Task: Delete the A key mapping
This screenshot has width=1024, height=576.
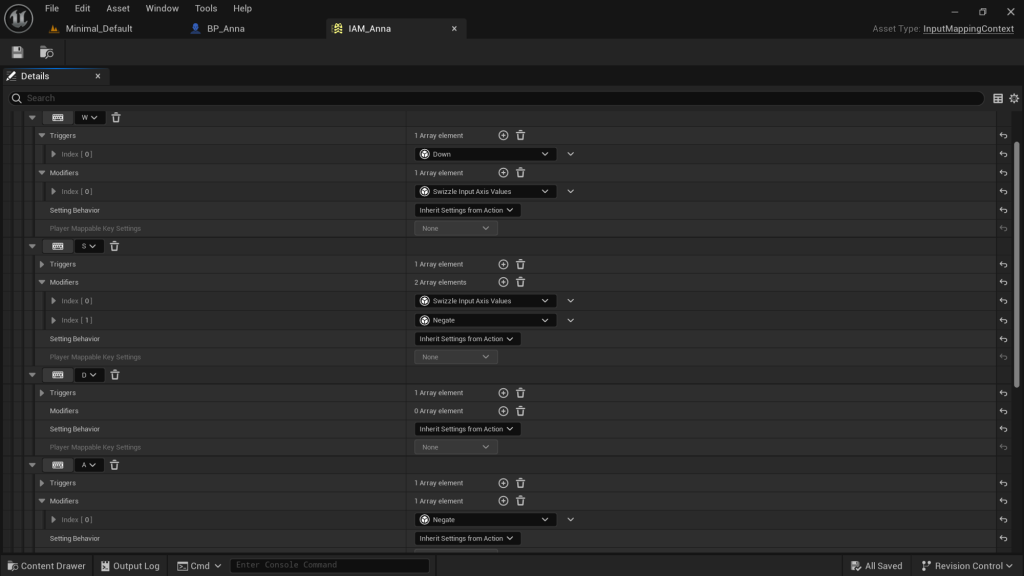Action: pos(114,465)
